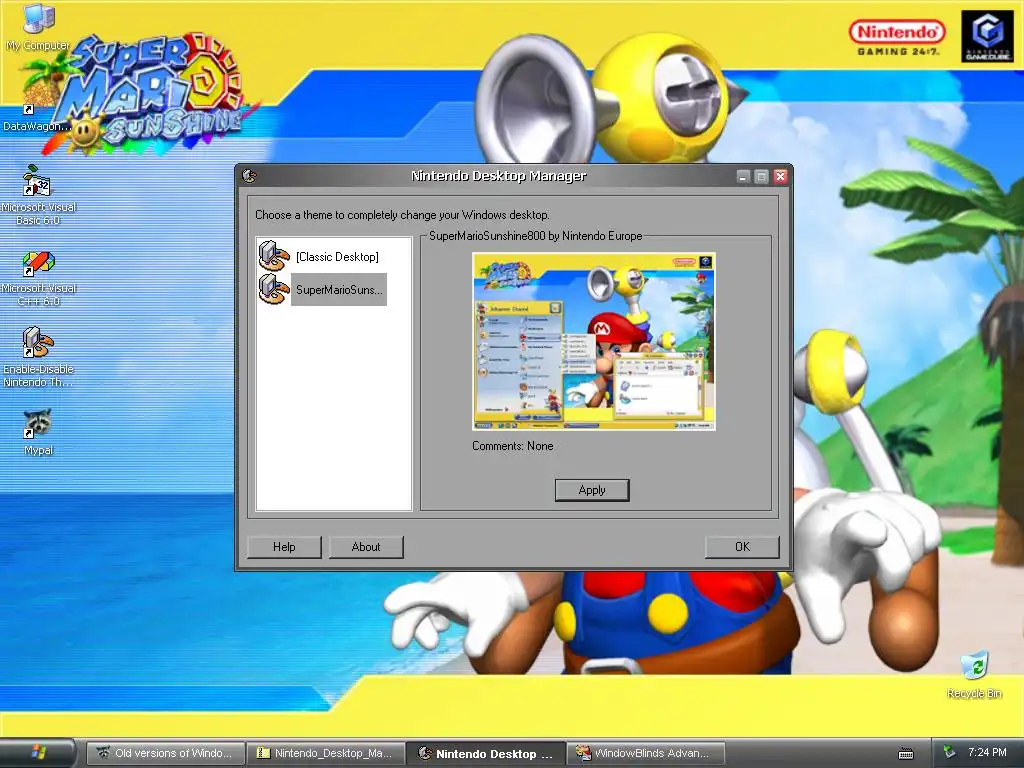Click the Super Mario Sunshine theme preview

(594, 341)
